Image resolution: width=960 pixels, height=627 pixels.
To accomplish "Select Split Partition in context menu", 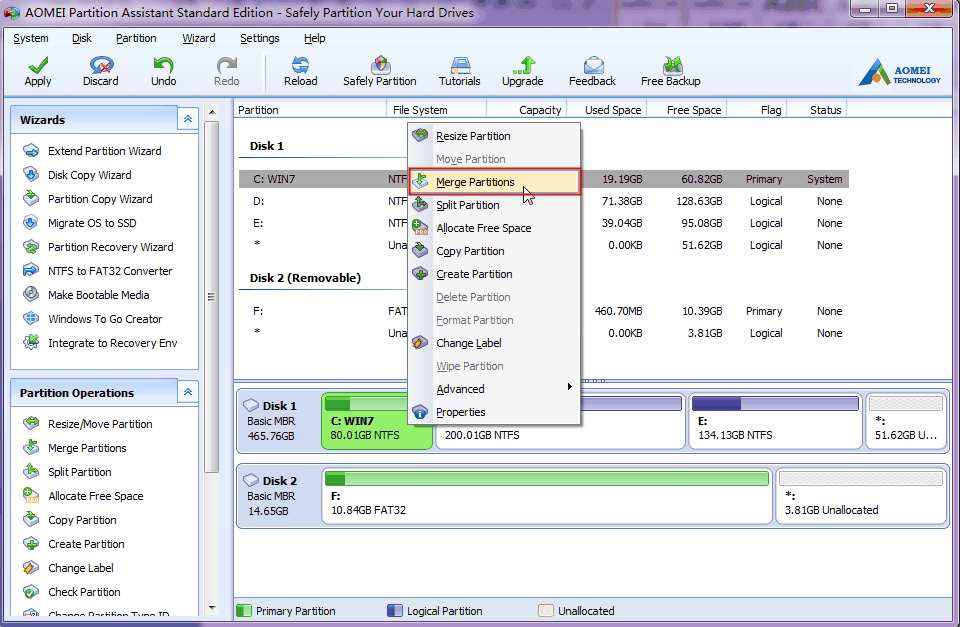I will click(494, 205).
